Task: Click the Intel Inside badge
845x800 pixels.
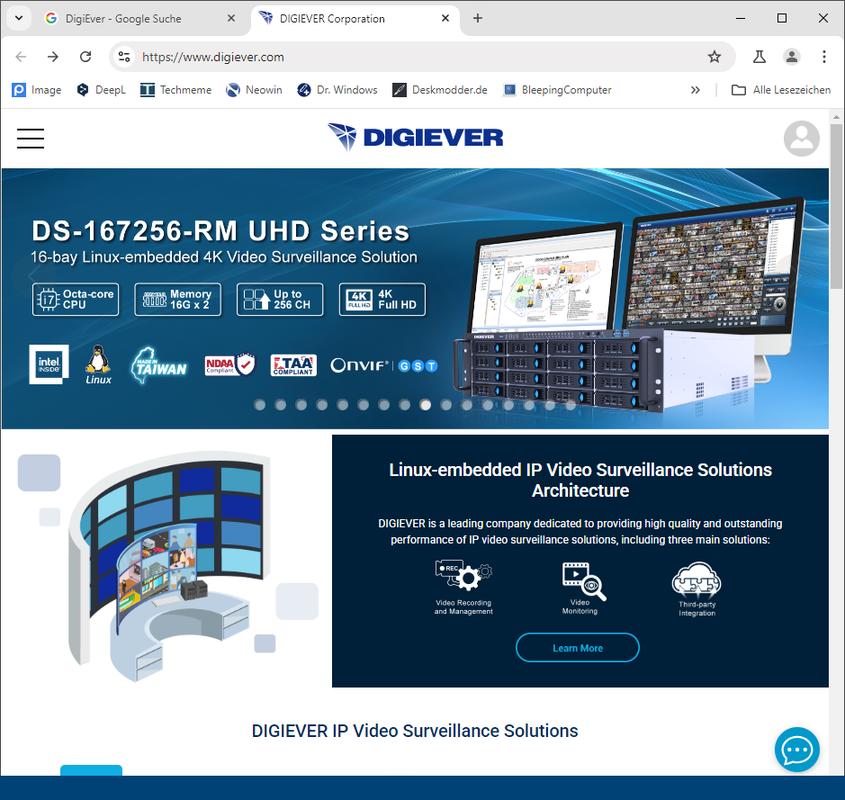Action: tap(49, 364)
